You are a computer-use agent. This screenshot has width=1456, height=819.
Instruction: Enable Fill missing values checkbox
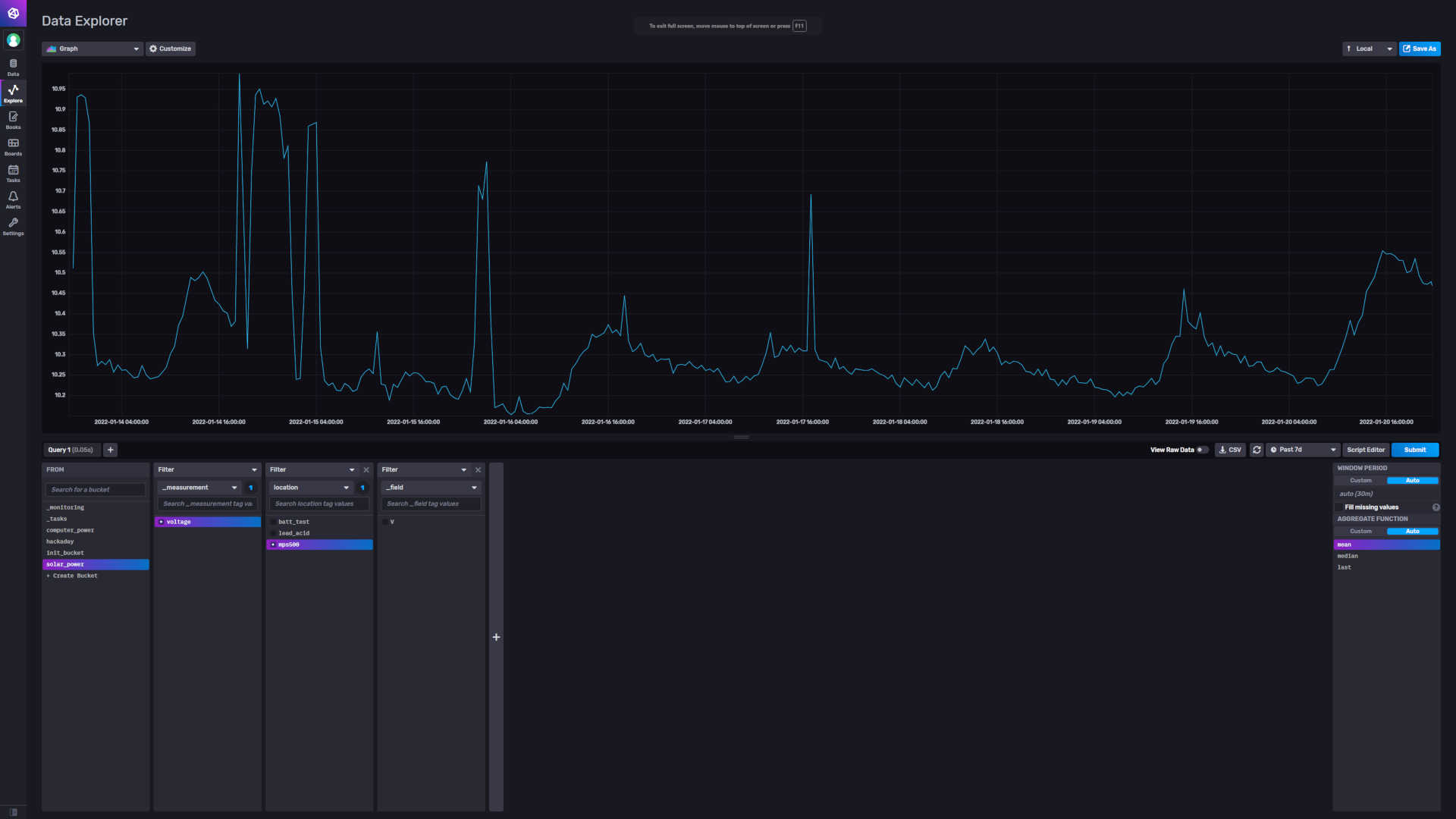pos(1339,507)
